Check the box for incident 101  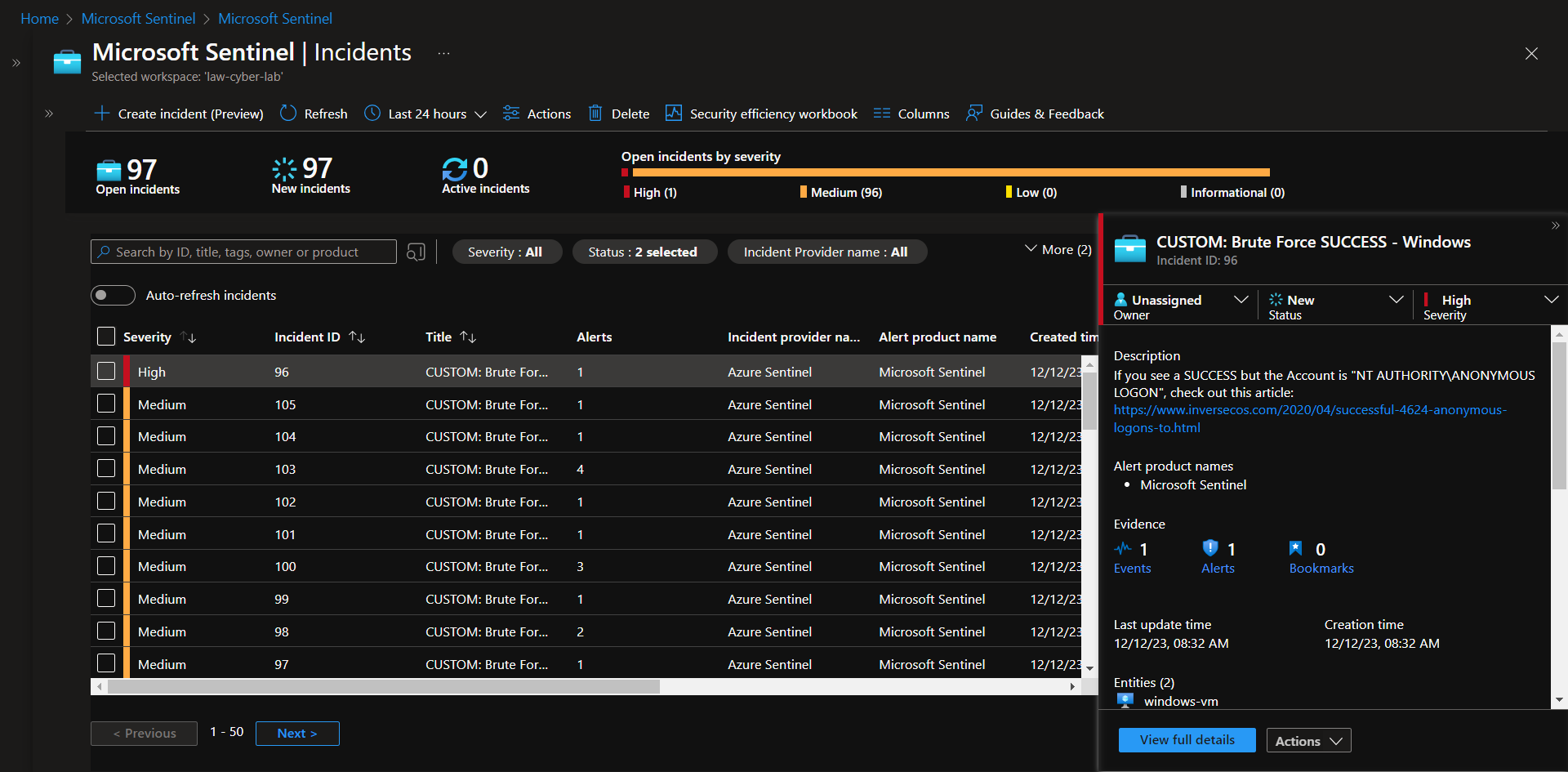106,533
